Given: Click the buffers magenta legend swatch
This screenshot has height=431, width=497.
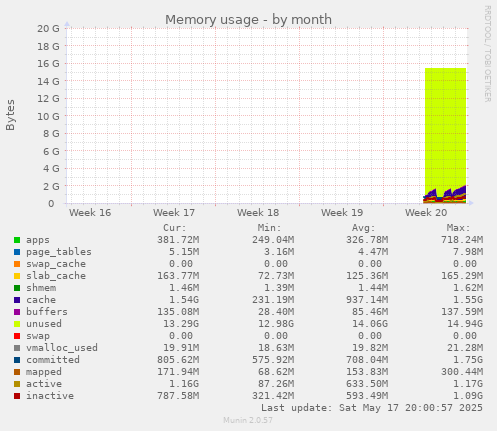Looking at the screenshot, I should pos(17,312).
